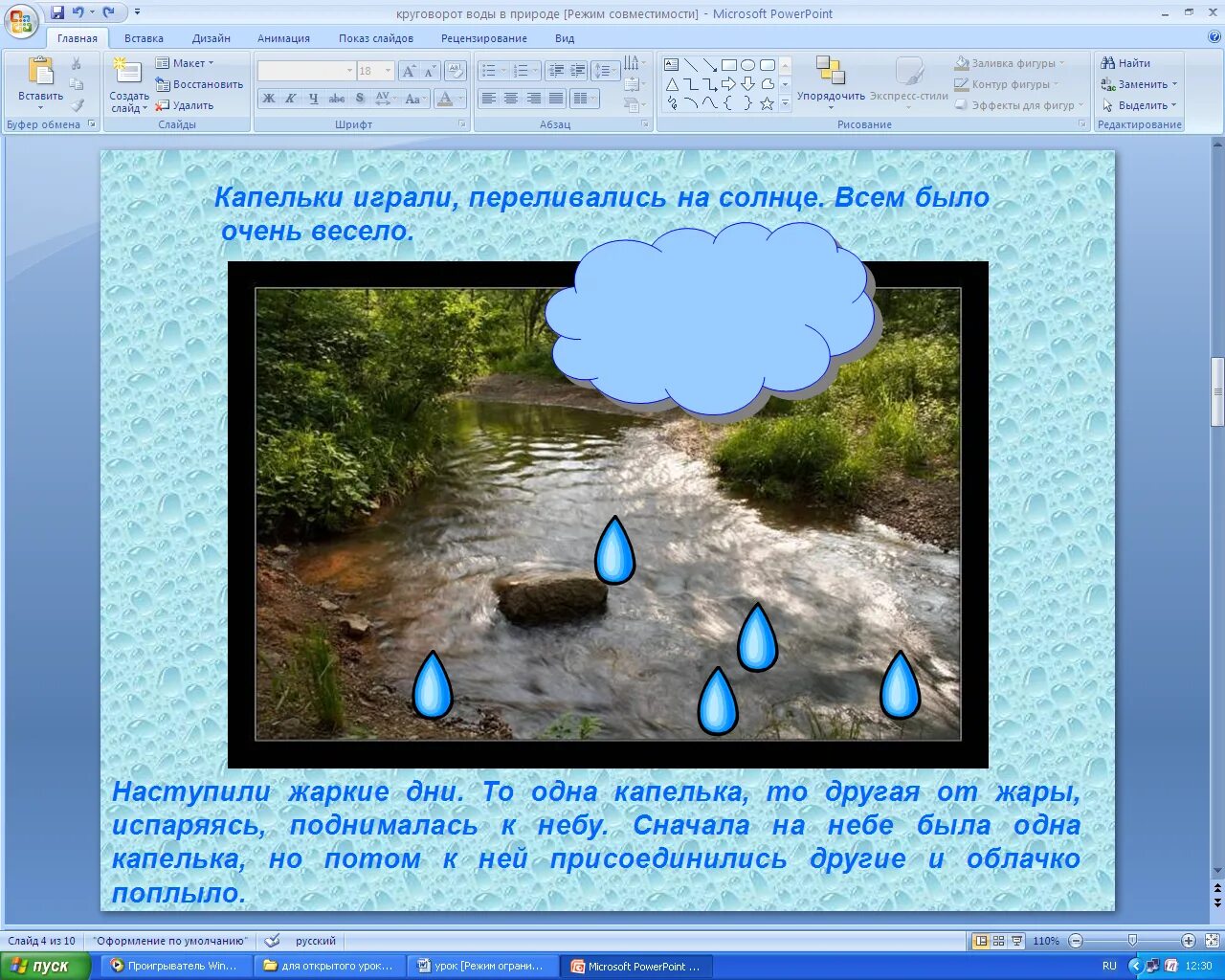Switch to the Анимация ribbon tab
Screen dimensions: 1225x980
tap(282, 38)
